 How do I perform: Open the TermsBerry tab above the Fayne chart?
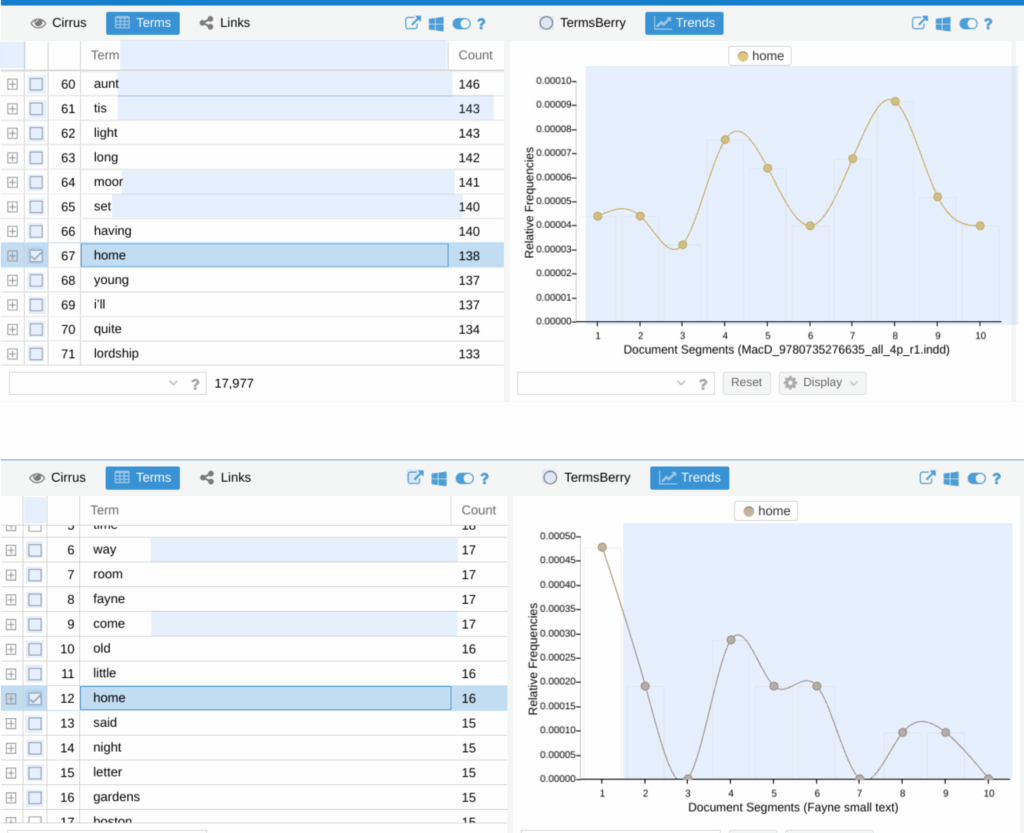[586, 478]
